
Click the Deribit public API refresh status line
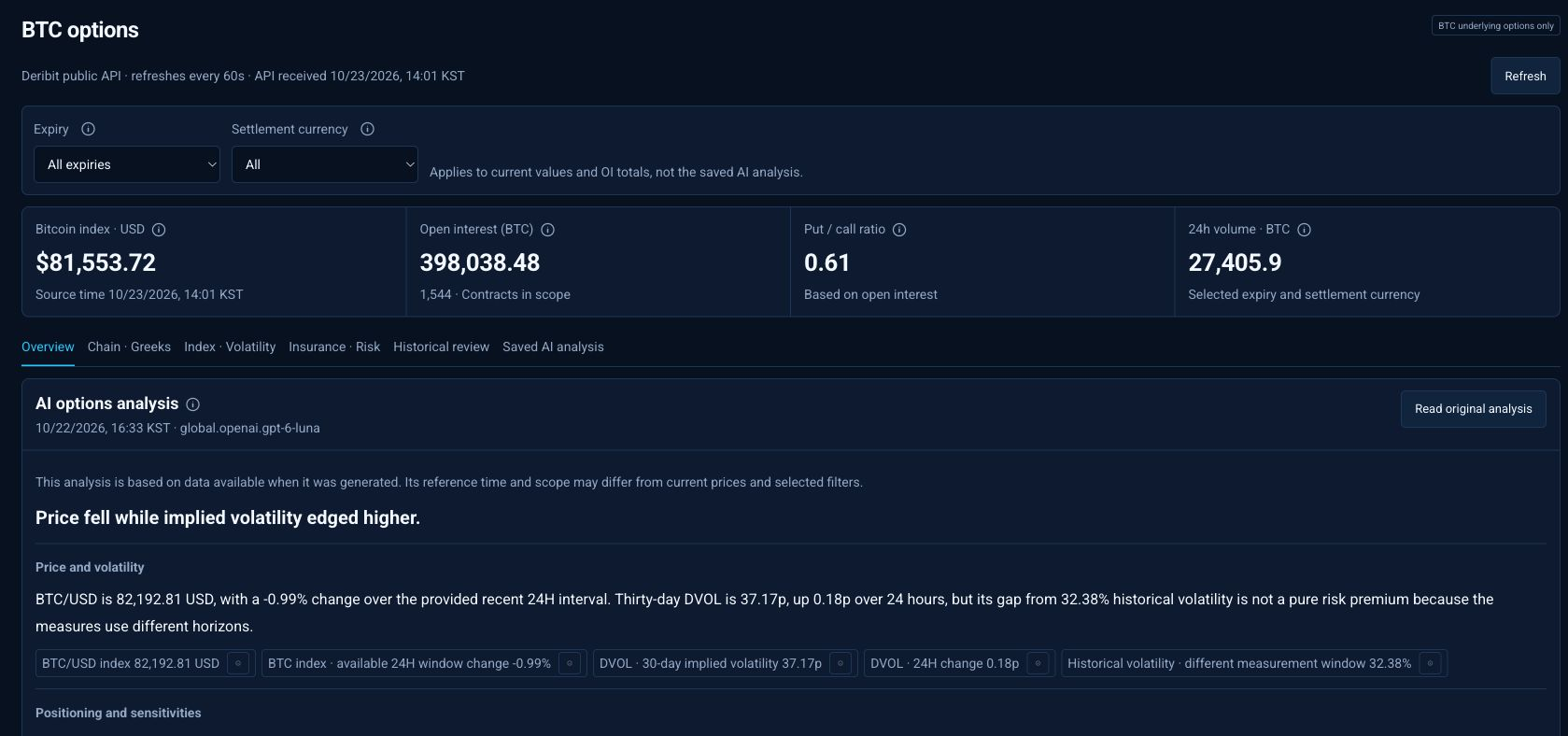click(x=243, y=76)
